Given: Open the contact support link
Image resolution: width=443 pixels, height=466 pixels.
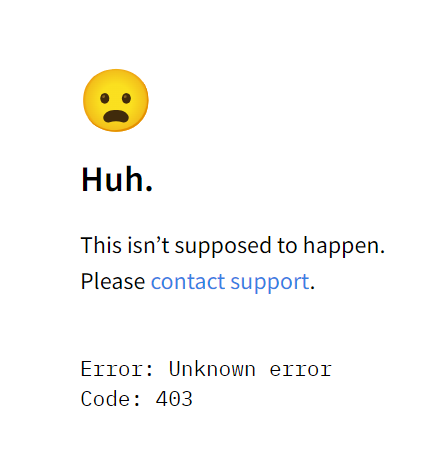Looking at the screenshot, I should (x=230, y=282).
